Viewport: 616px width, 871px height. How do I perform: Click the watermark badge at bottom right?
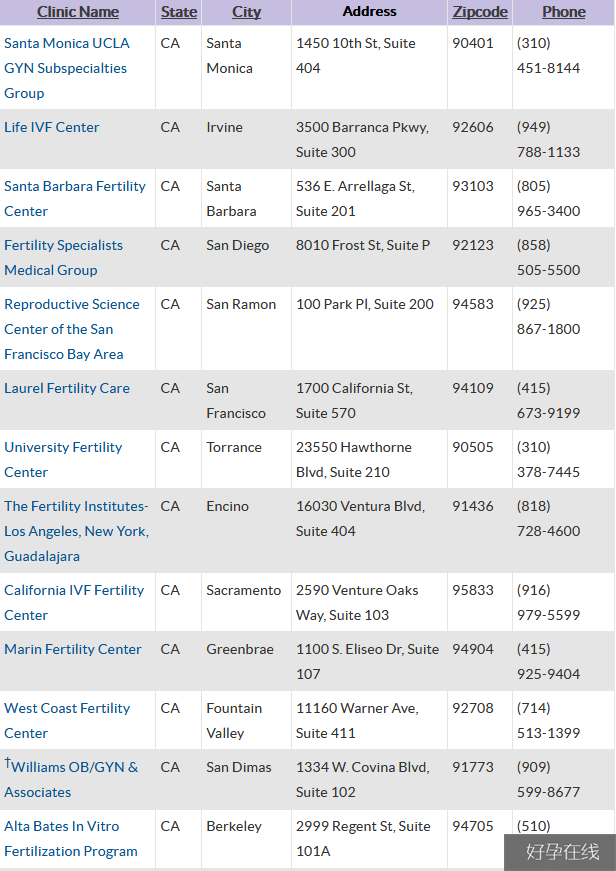(560, 852)
